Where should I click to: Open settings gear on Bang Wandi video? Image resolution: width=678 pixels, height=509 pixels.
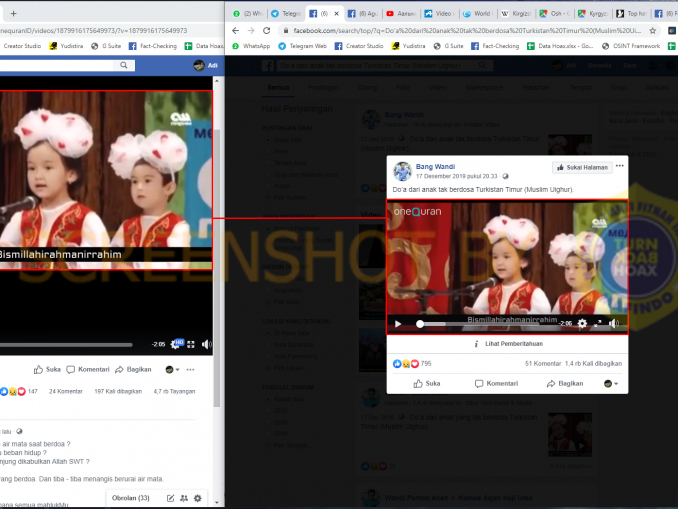[582, 323]
